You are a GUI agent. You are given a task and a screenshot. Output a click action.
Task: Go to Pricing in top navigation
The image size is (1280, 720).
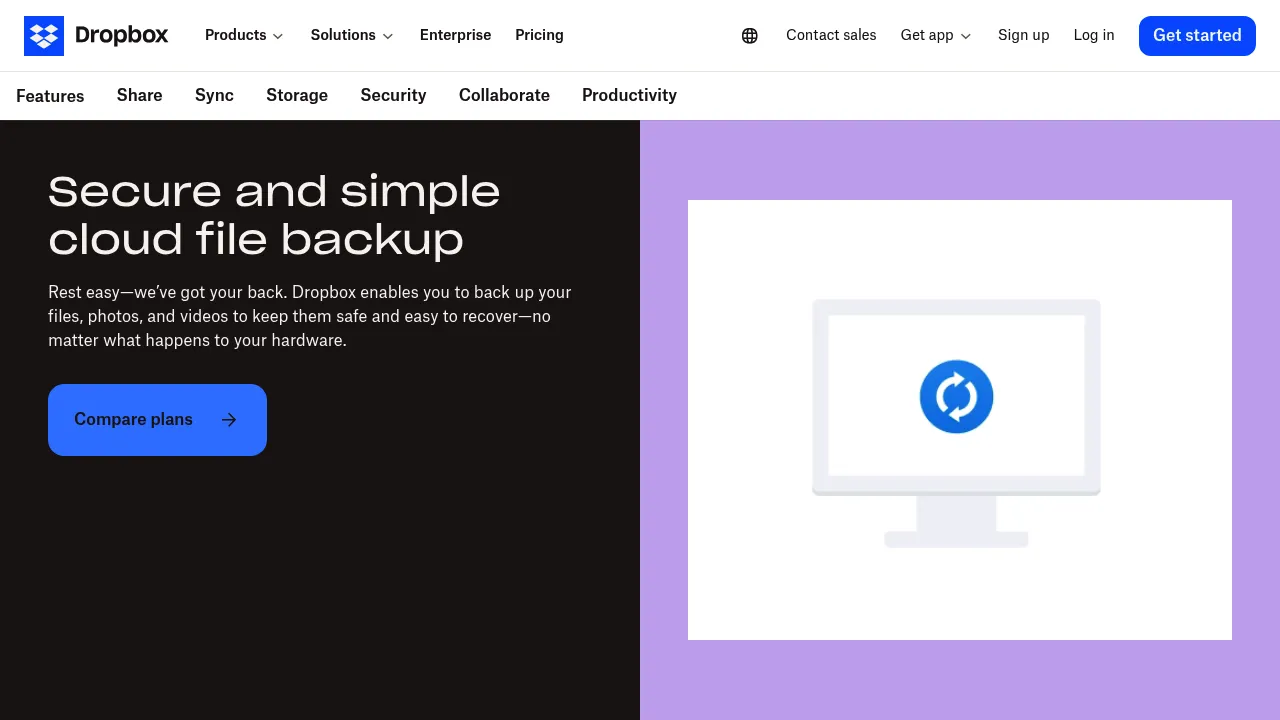[539, 35]
